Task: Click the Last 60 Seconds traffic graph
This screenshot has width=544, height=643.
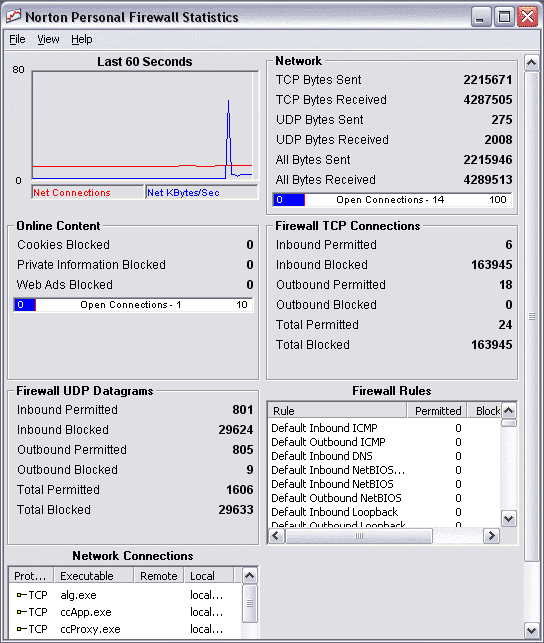Action: point(145,125)
